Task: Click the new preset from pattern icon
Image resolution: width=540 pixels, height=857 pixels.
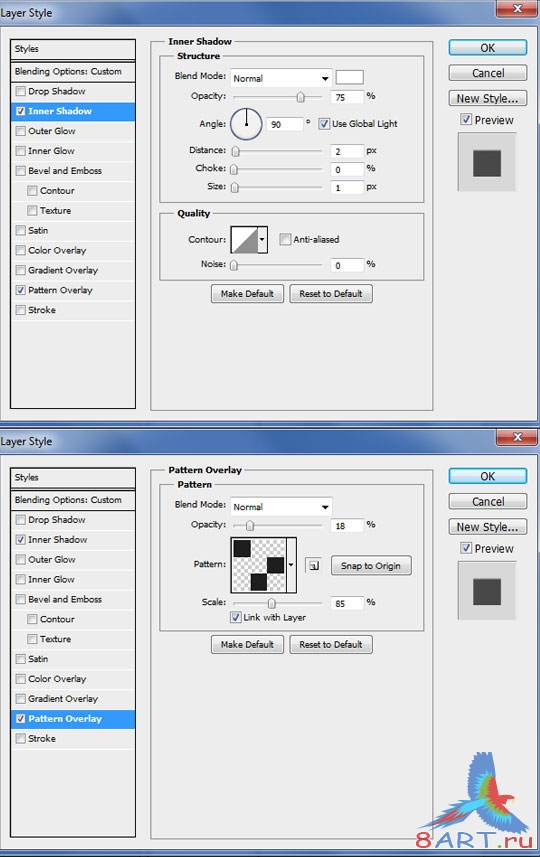Action: click(x=313, y=566)
